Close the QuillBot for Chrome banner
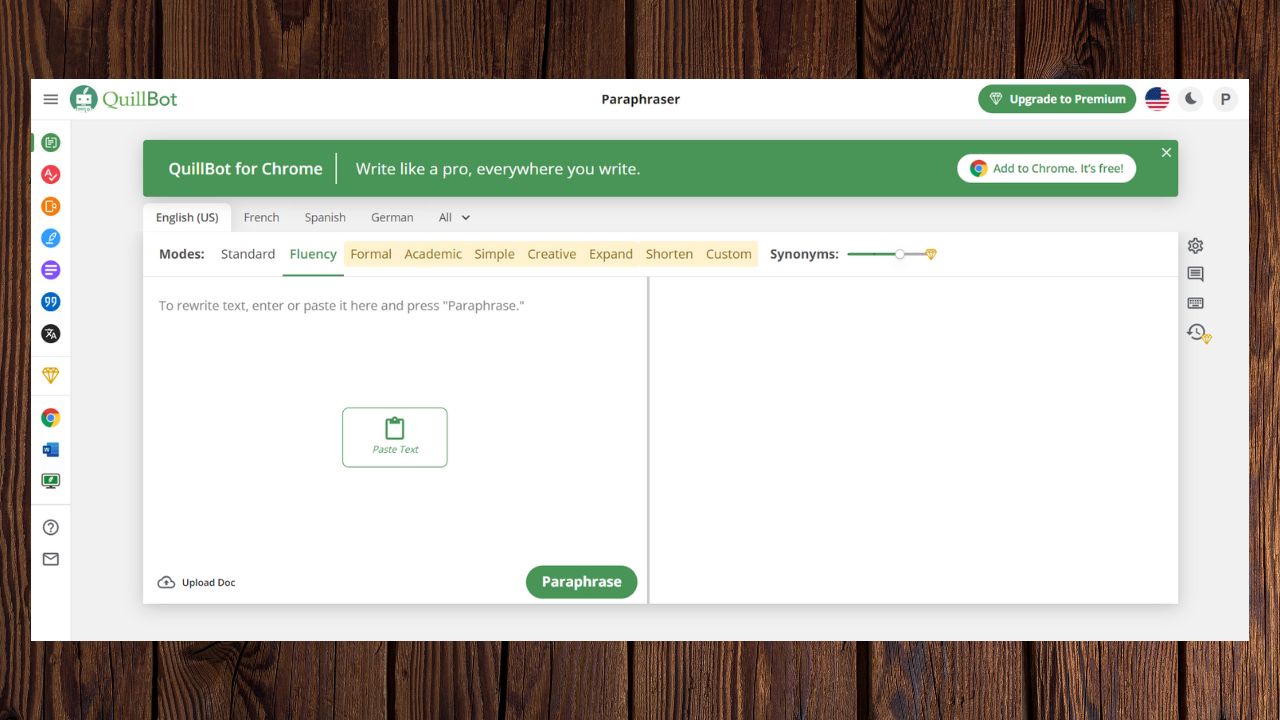 coord(1166,153)
